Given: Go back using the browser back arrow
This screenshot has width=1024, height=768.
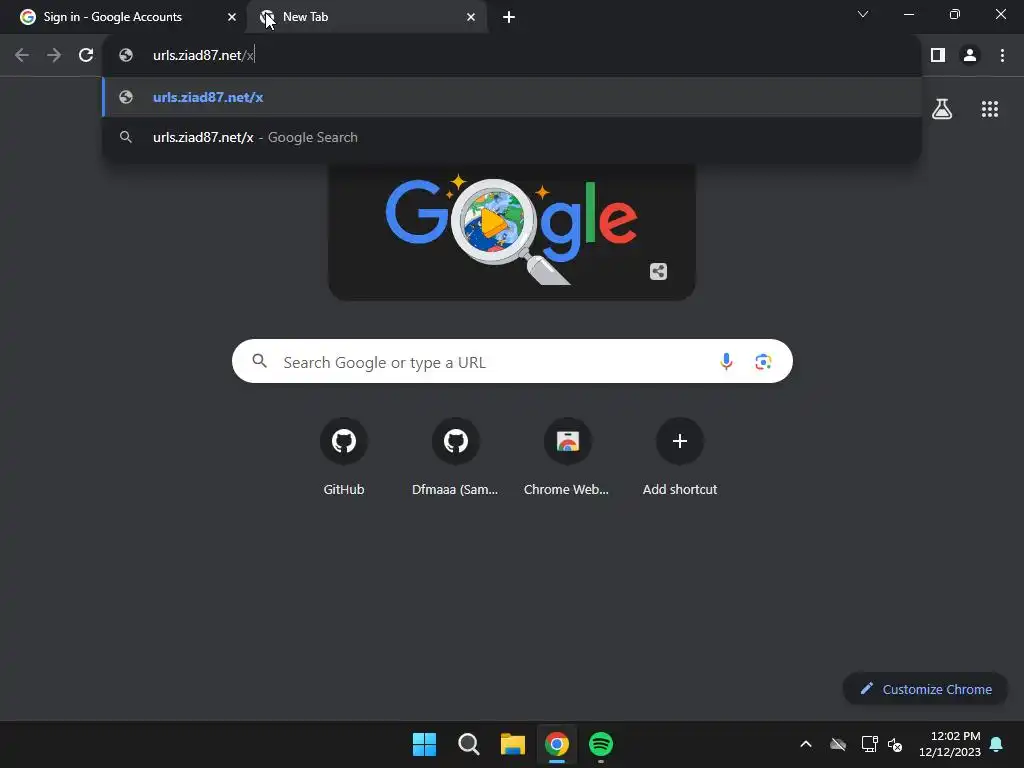Looking at the screenshot, I should click(22, 56).
